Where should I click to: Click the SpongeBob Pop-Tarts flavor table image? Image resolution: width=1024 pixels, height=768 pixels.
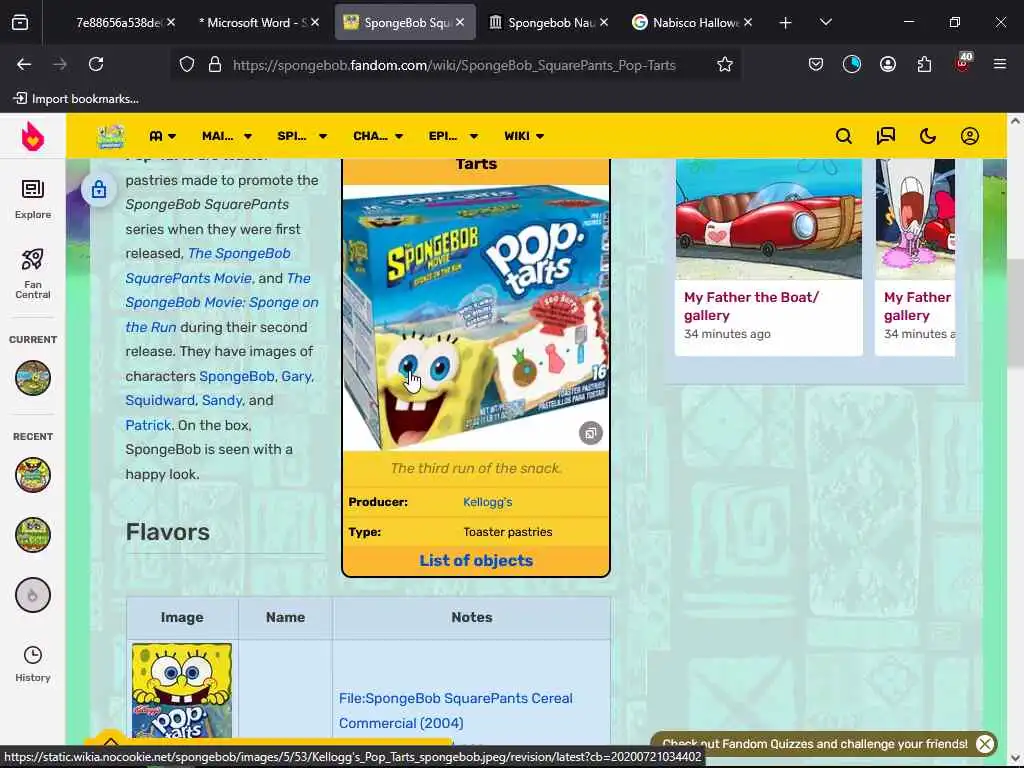182,691
